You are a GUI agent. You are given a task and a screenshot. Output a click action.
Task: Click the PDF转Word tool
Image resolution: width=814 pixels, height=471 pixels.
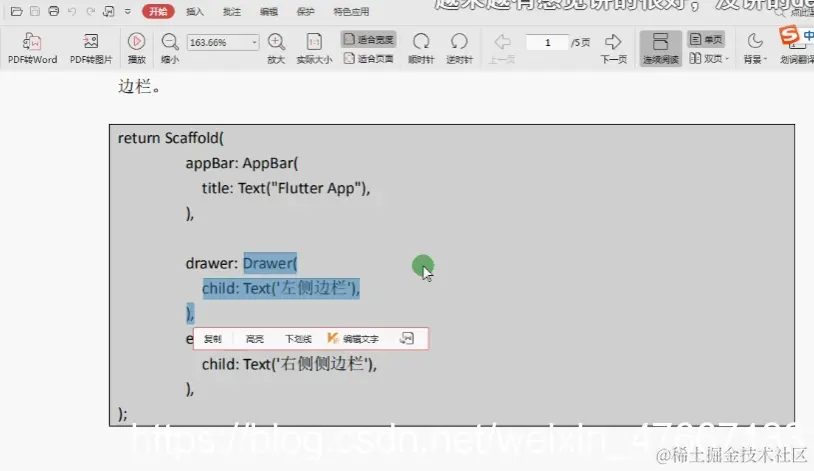click(32, 48)
